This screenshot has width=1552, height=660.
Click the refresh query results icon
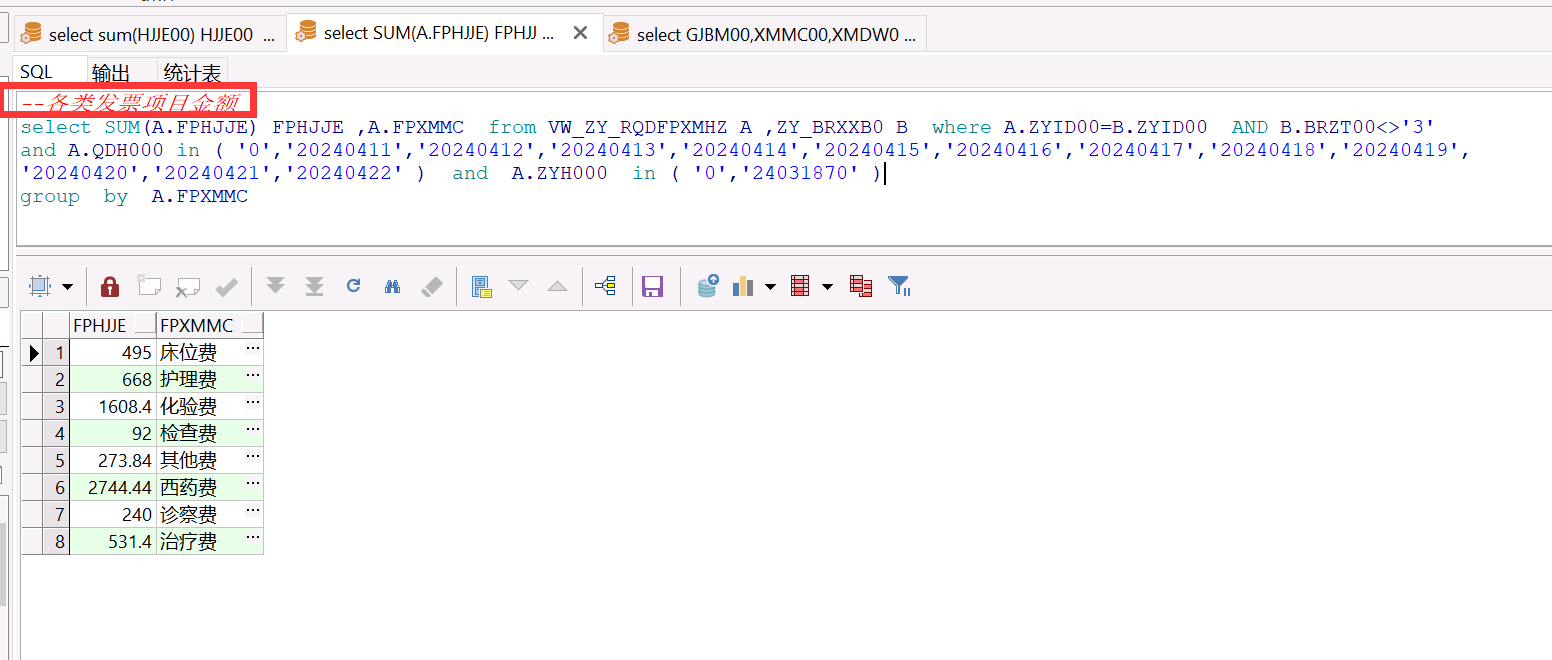(x=353, y=286)
